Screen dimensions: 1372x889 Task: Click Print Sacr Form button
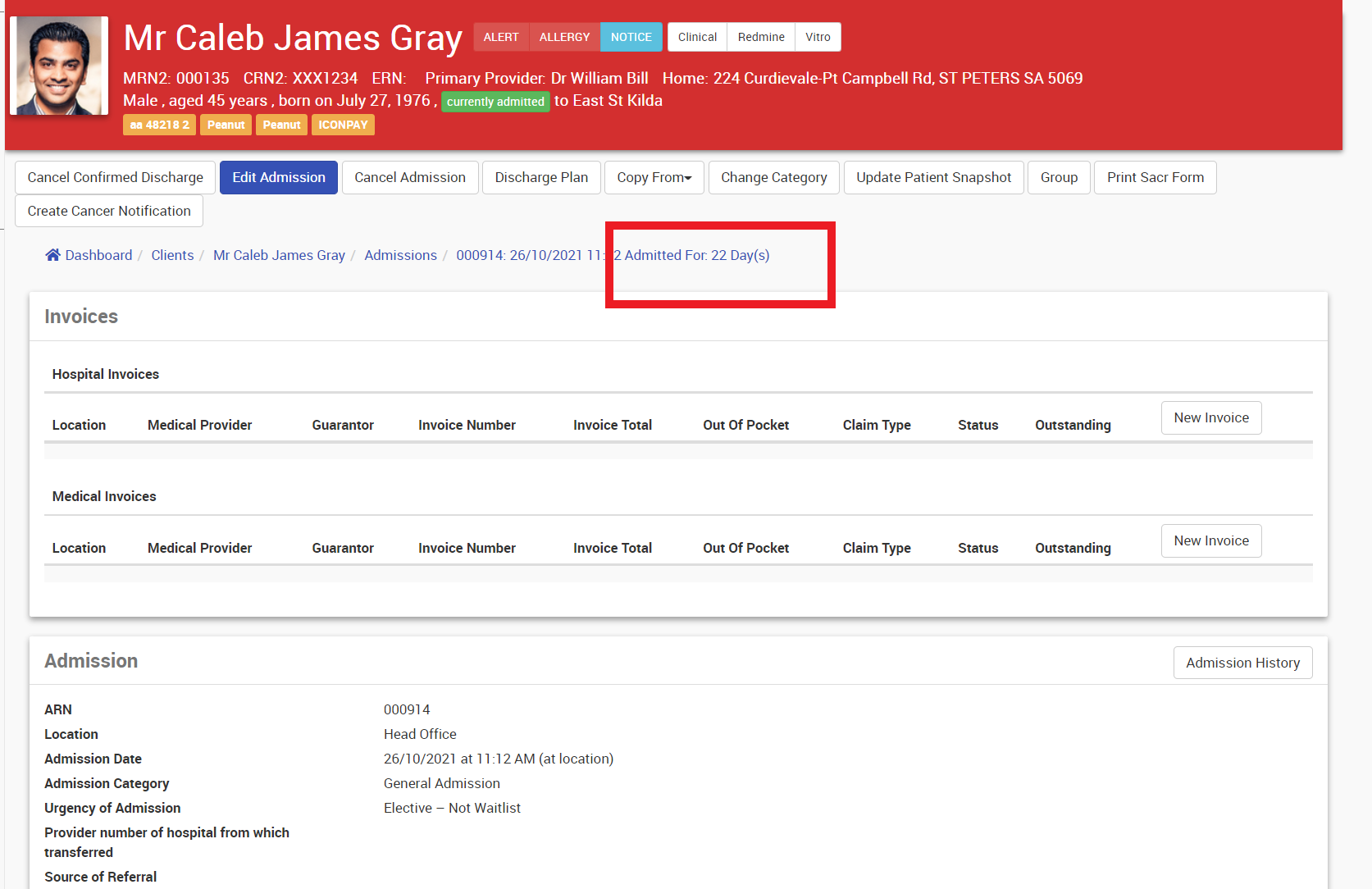pyautogui.click(x=1155, y=177)
